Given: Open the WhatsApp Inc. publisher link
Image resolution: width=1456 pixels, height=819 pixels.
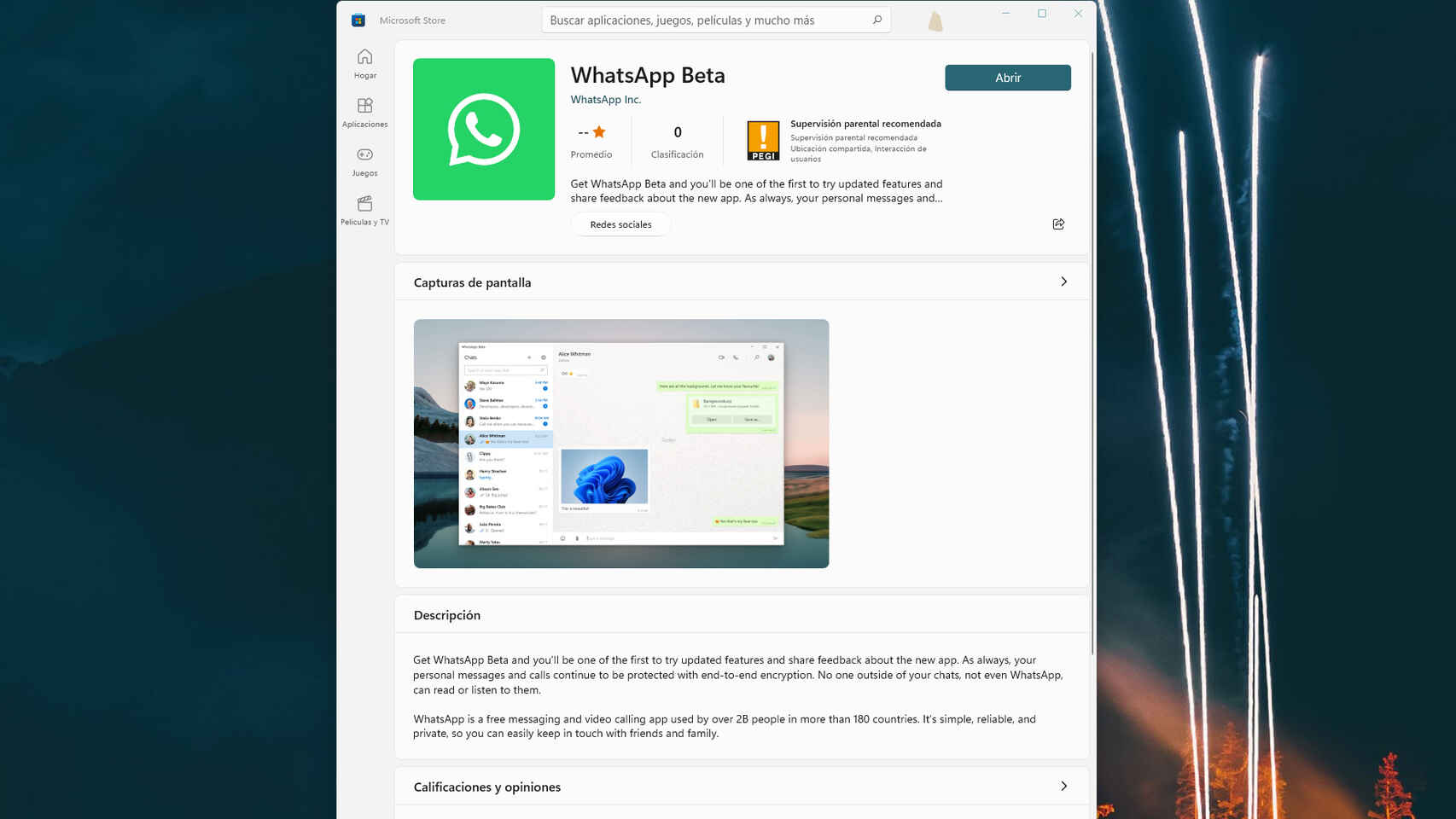Looking at the screenshot, I should [605, 100].
